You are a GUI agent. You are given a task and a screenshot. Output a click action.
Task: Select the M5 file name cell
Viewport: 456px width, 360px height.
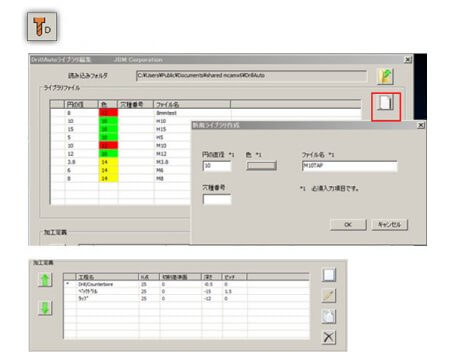click(160, 137)
